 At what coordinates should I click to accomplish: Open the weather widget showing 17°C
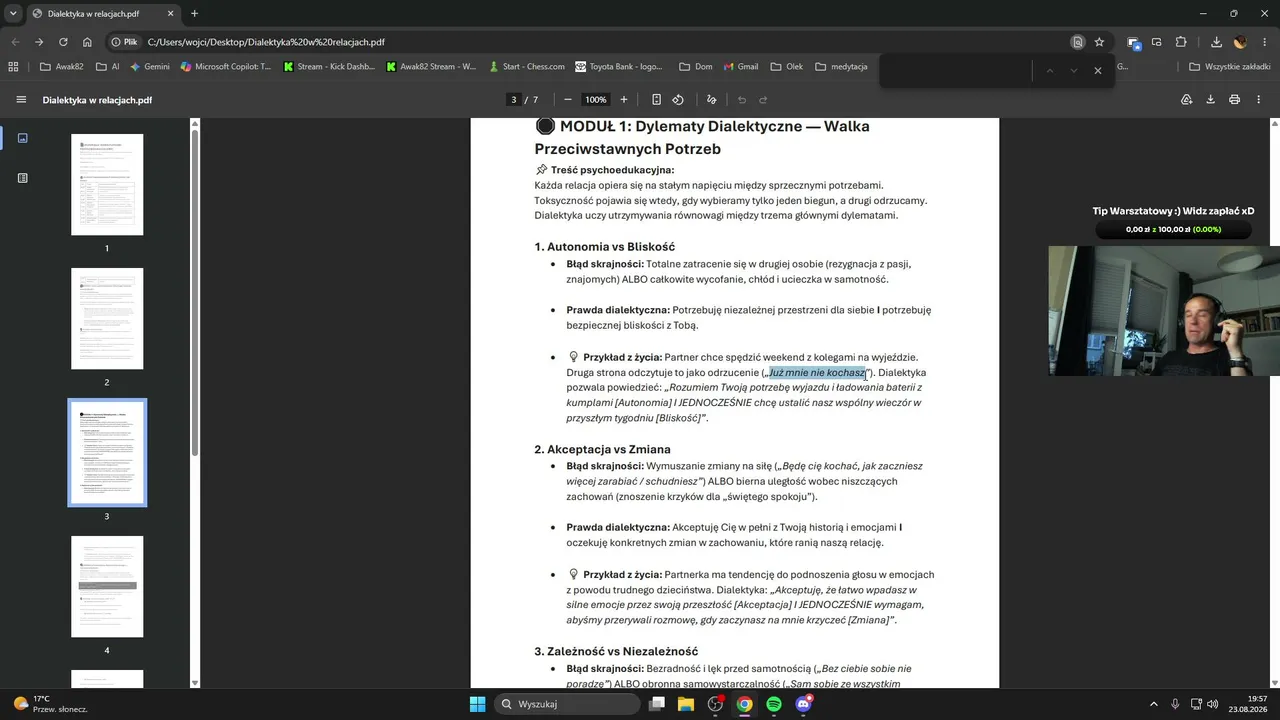point(50,704)
